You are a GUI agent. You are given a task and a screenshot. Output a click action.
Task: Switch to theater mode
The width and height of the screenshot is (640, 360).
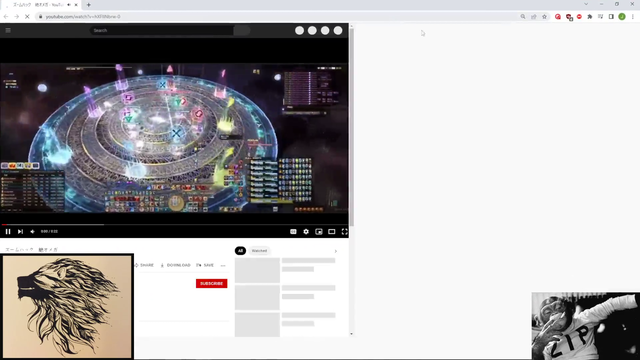(x=331, y=231)
